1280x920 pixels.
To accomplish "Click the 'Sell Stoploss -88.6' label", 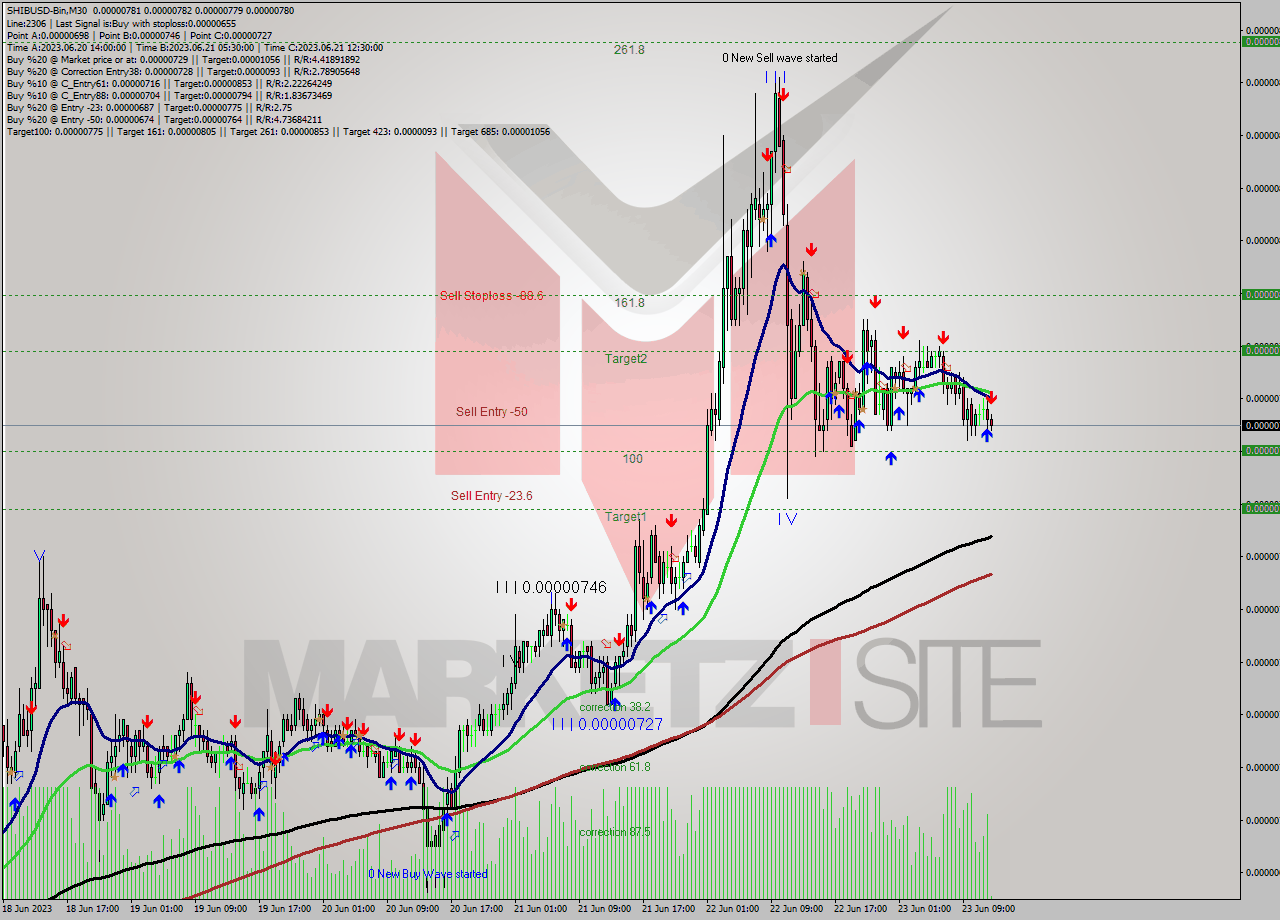I will point(491,296).
